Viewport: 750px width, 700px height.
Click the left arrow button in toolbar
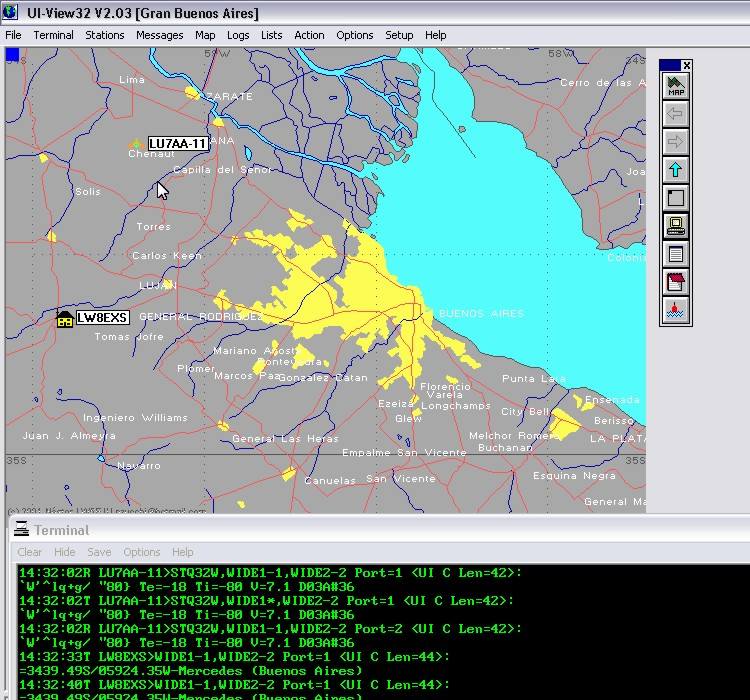click(x=676, y=114)
